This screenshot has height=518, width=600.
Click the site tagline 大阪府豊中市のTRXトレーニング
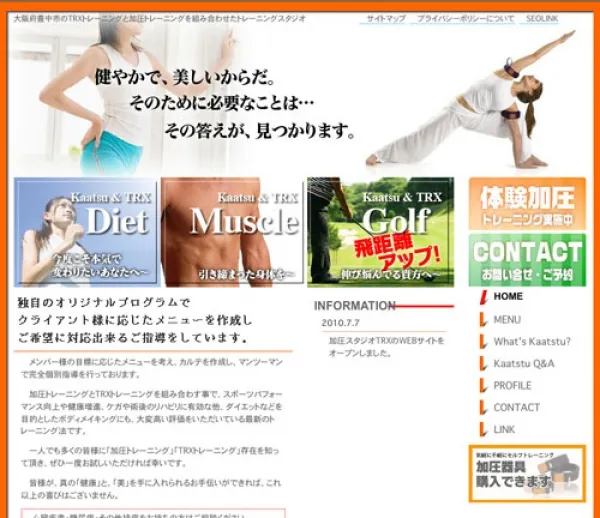[x=160, y=18]
